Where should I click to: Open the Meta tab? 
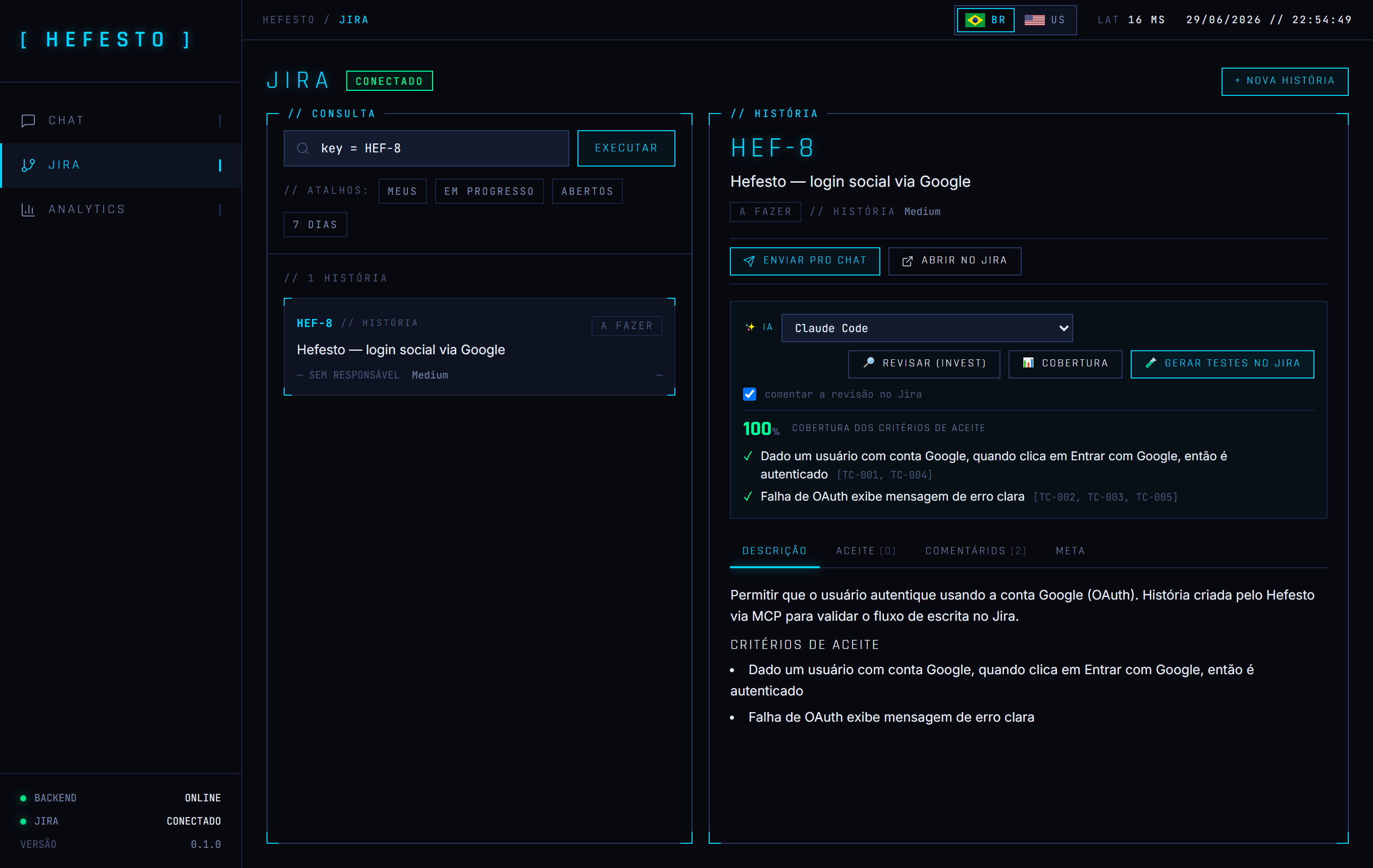click(1070, 551)
